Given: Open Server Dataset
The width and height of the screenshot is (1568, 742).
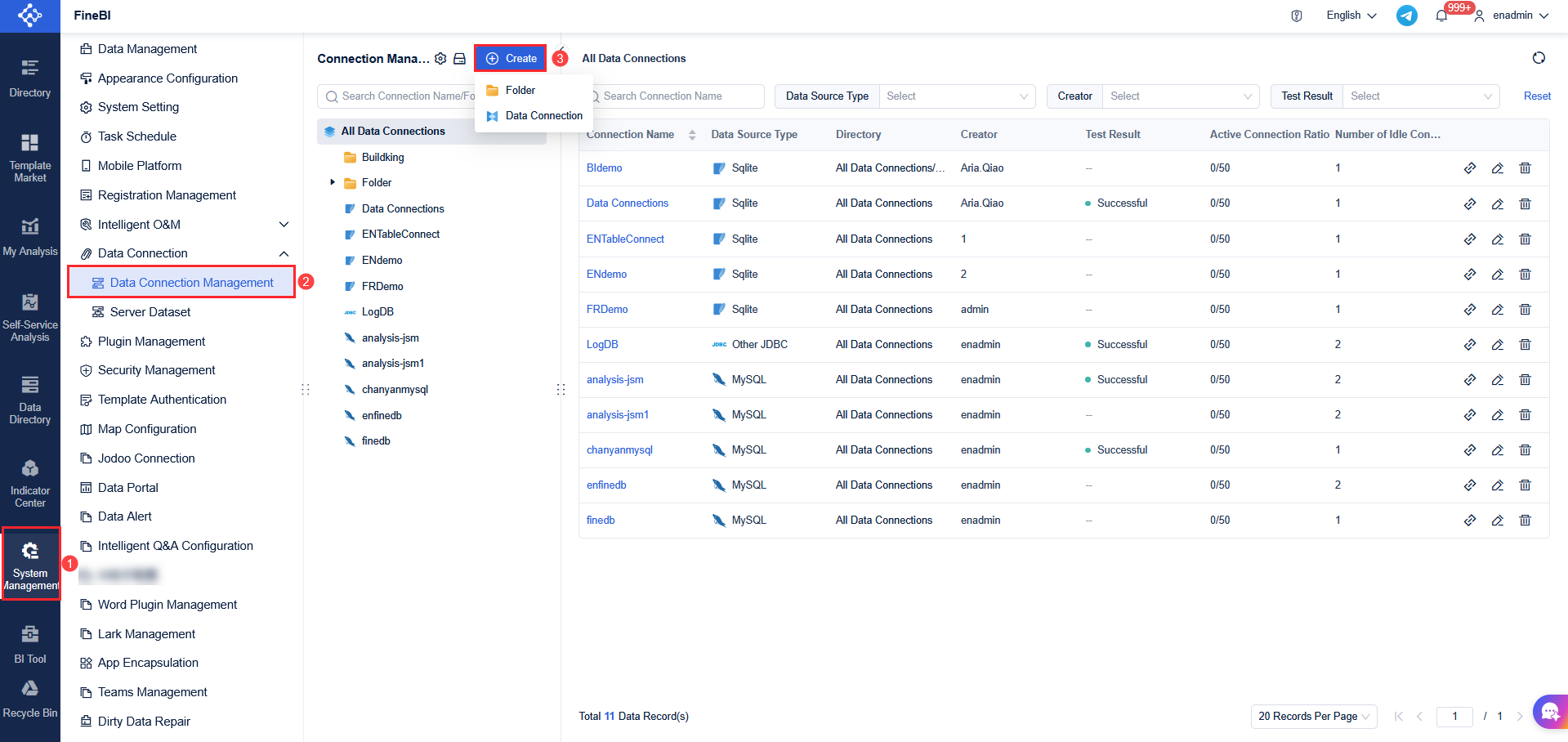Looking at the screenshot, I should tap(150, 312).
